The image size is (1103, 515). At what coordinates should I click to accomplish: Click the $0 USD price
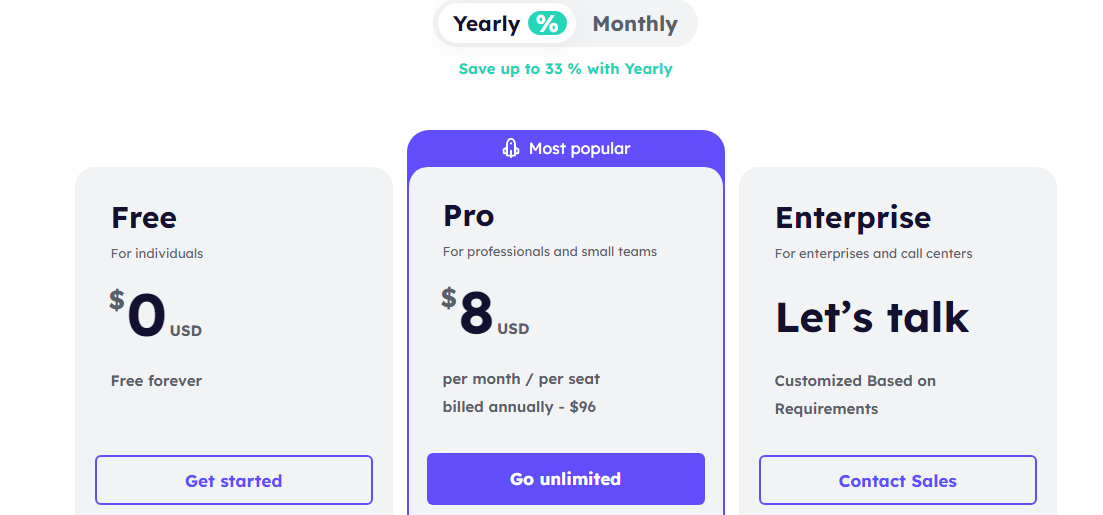pyautogui.click(x=155, y=315)
